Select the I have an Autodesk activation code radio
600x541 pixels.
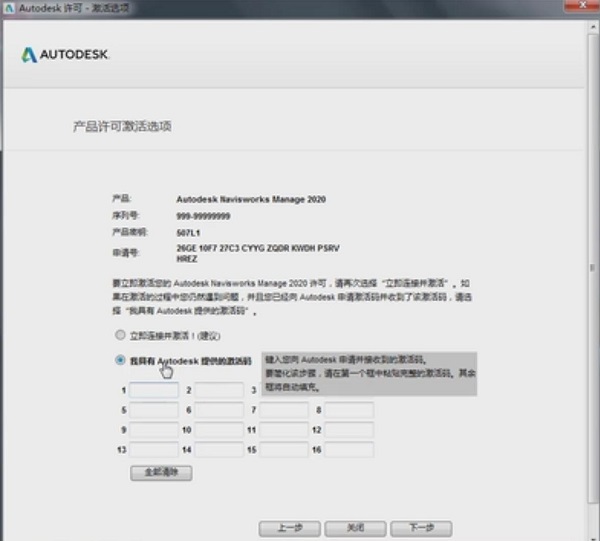pos(120,360)
